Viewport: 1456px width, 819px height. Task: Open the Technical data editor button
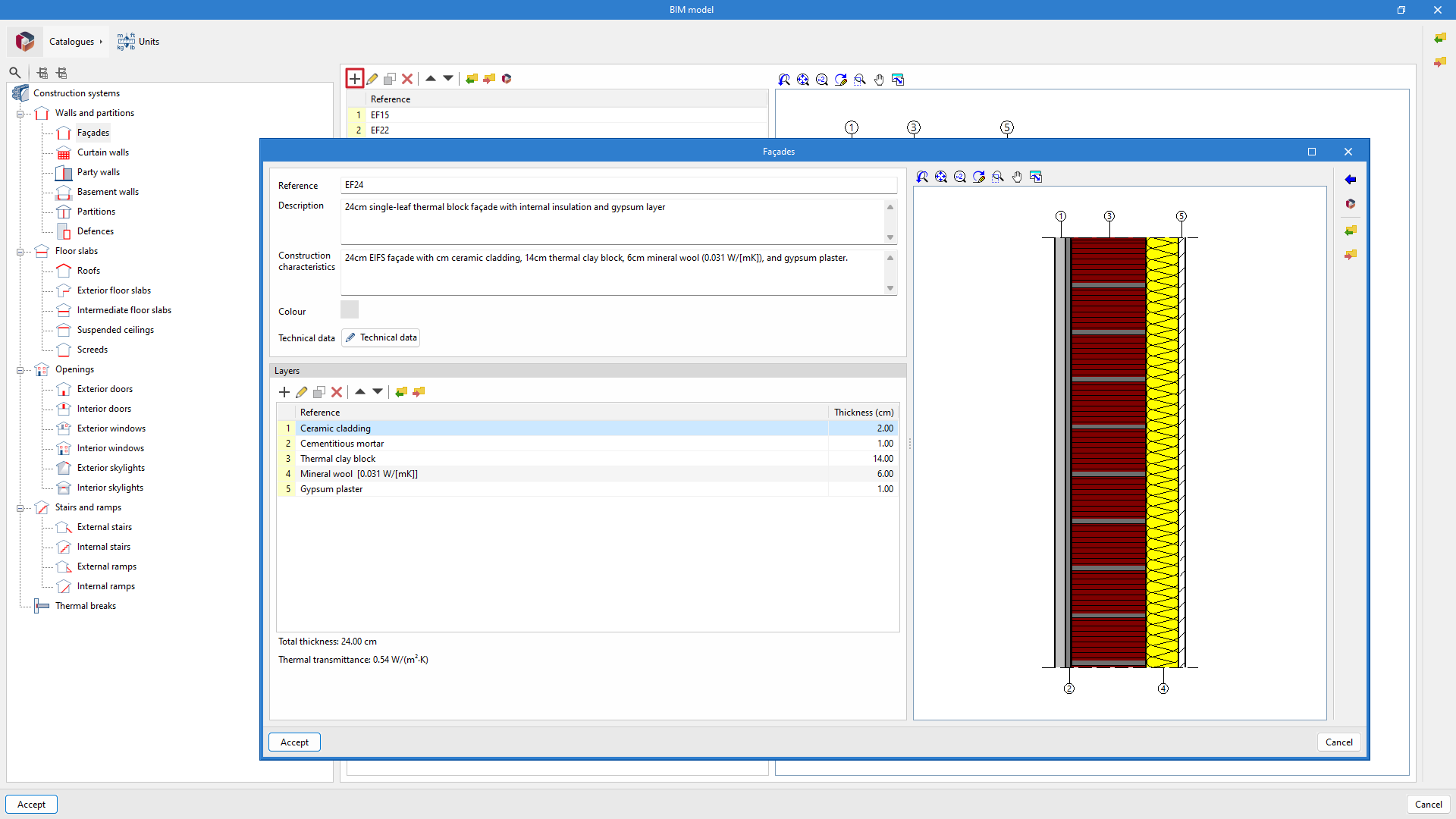point(381,337)
